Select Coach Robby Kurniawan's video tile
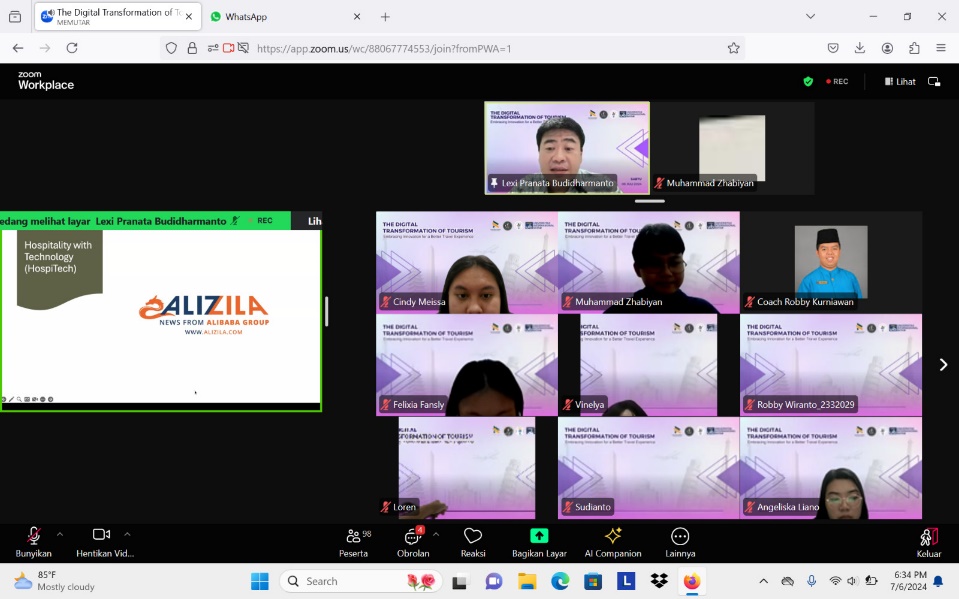 [831, 263]
